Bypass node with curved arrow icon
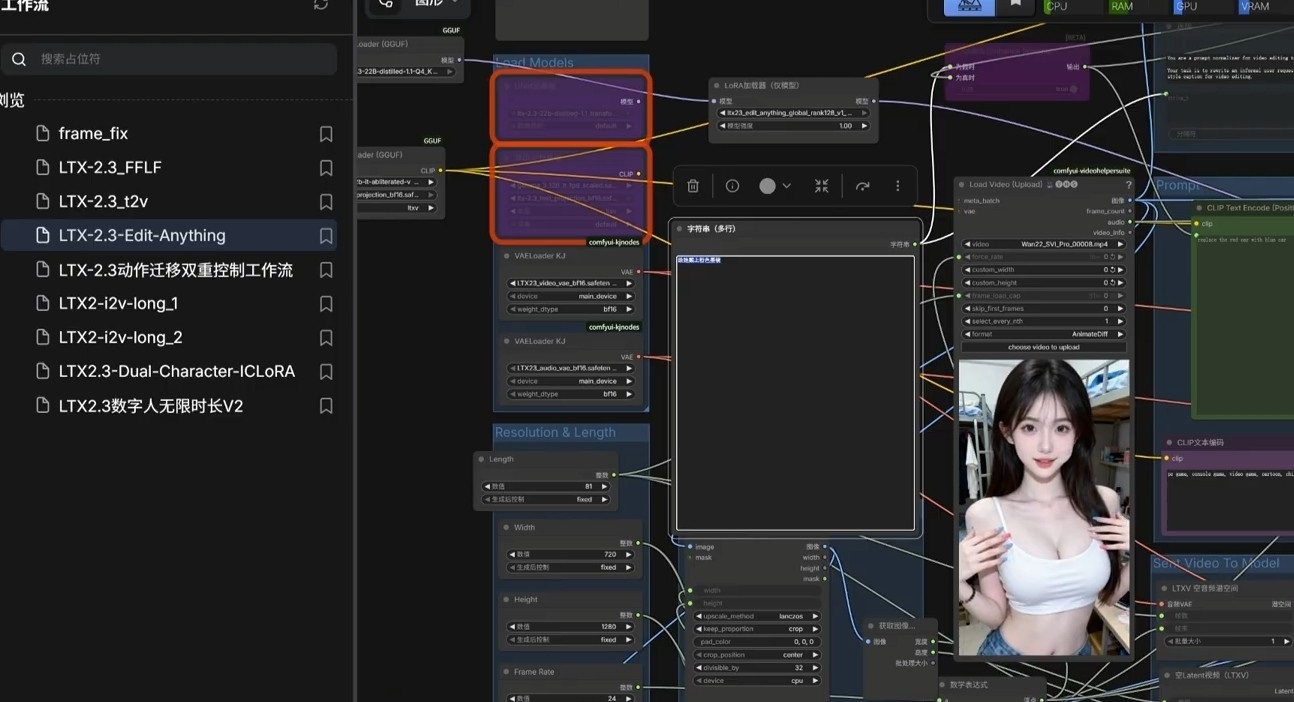 click(x=862, y=186)
